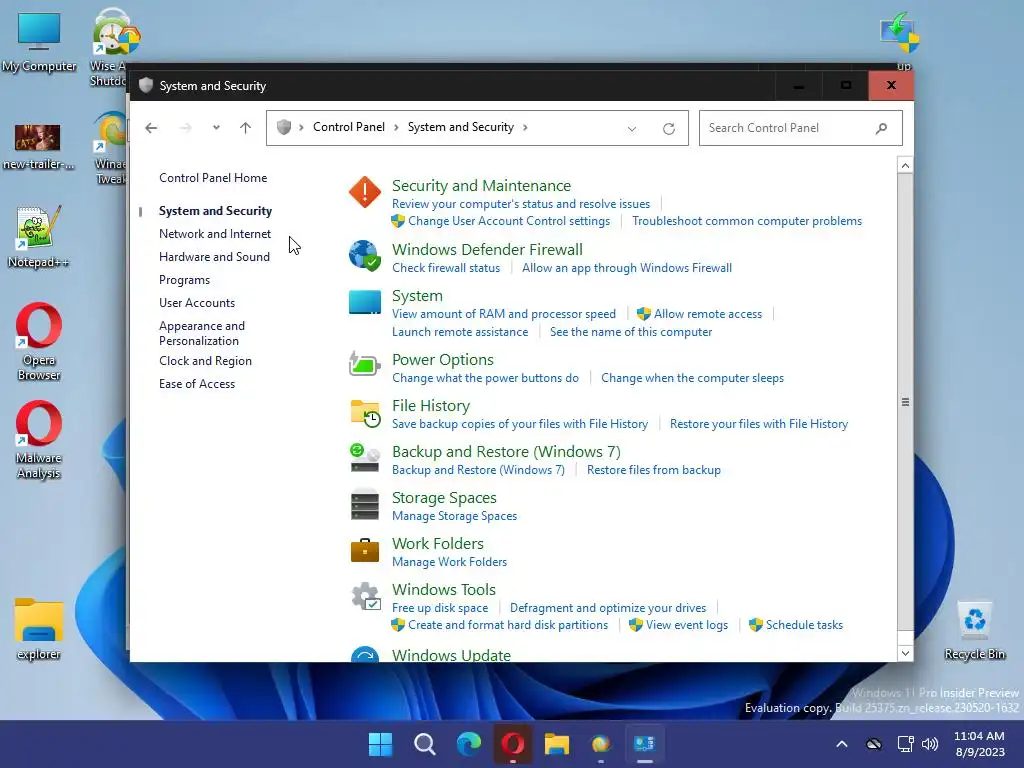This screenshot has width=1024, height=768.
Task: Click the Control Panel taskbar icon
Action: 645,743
